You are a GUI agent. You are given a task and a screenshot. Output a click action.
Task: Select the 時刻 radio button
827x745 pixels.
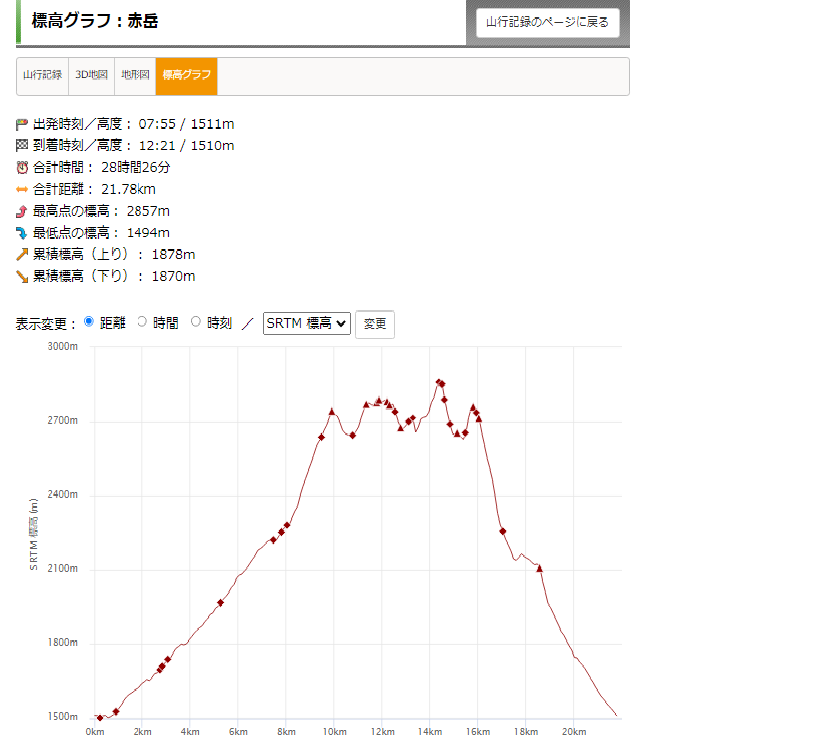tap(196, 322)
